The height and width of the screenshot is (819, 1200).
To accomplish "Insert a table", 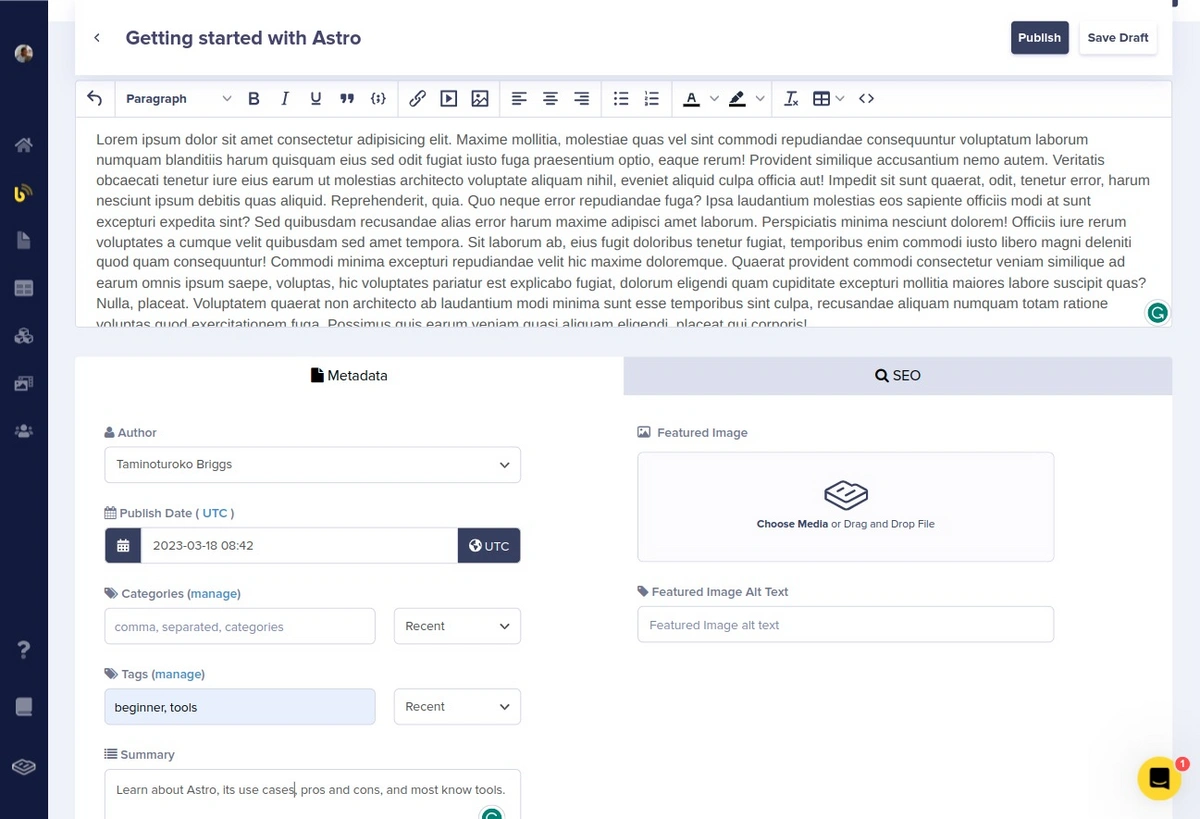I will click(821, 98).
